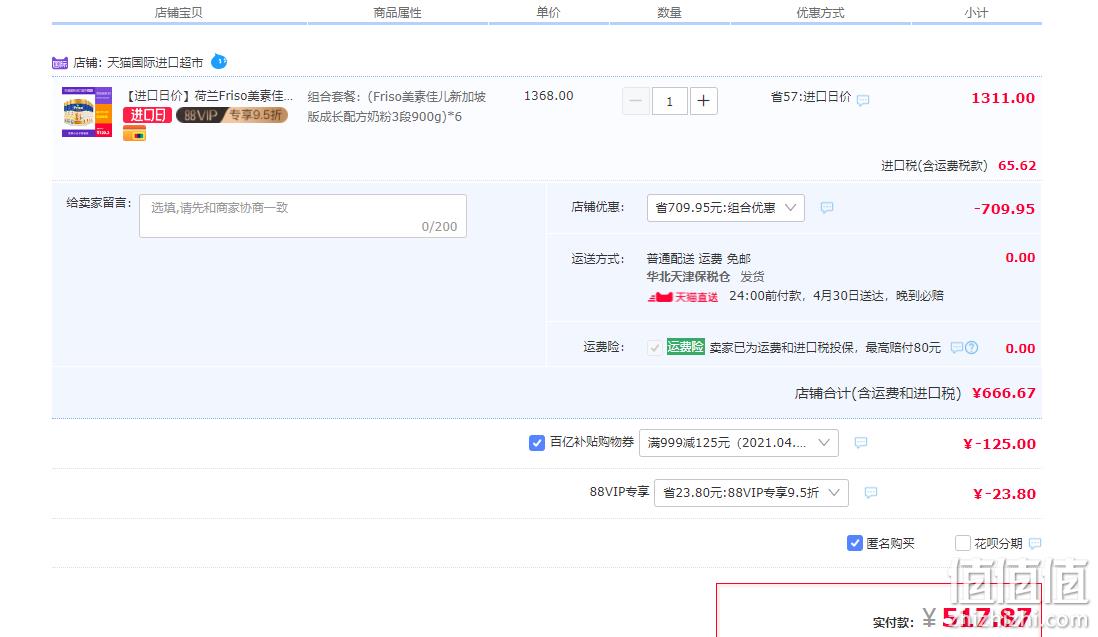Select the 数量 column header
This screenshot has height=637, width=1098.
point(669,13)
